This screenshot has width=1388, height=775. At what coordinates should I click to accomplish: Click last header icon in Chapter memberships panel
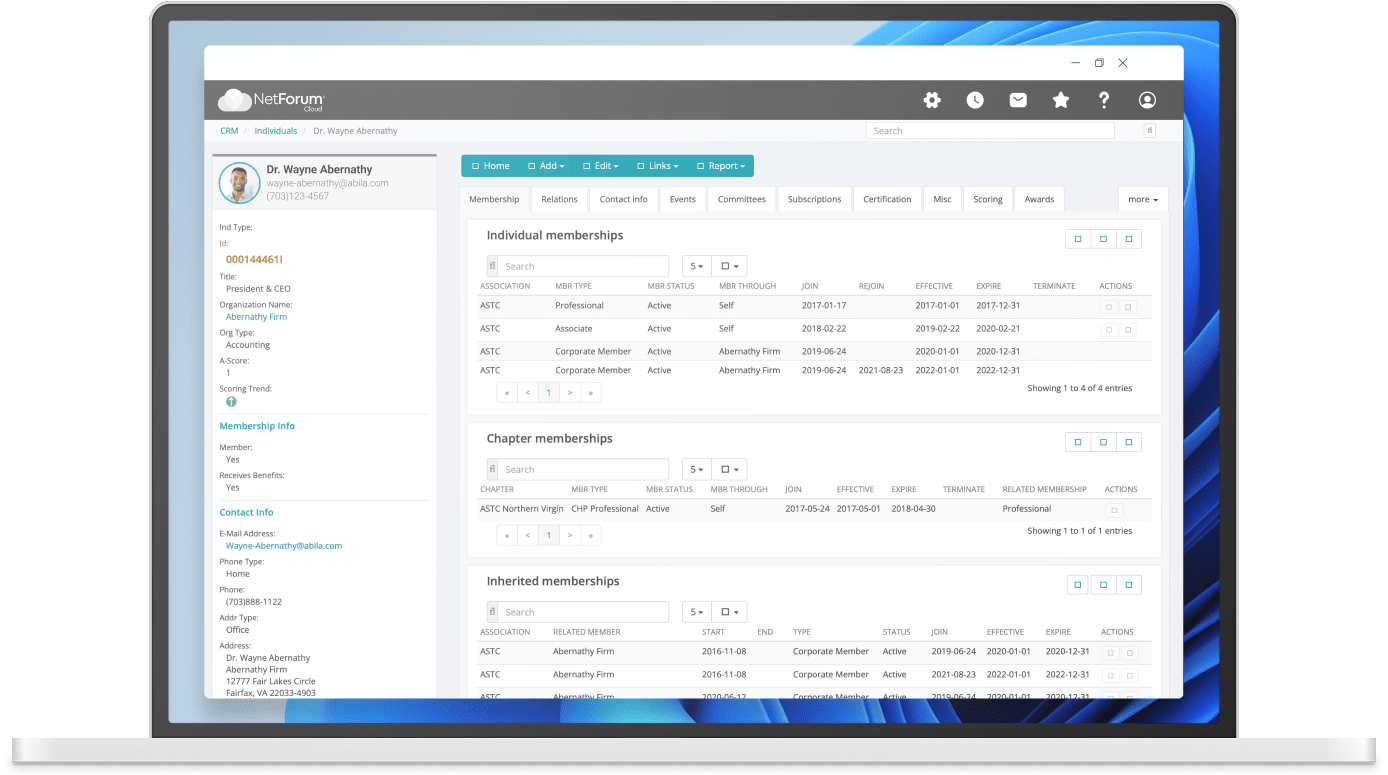pyautogui.click(x=1129, y=442)
